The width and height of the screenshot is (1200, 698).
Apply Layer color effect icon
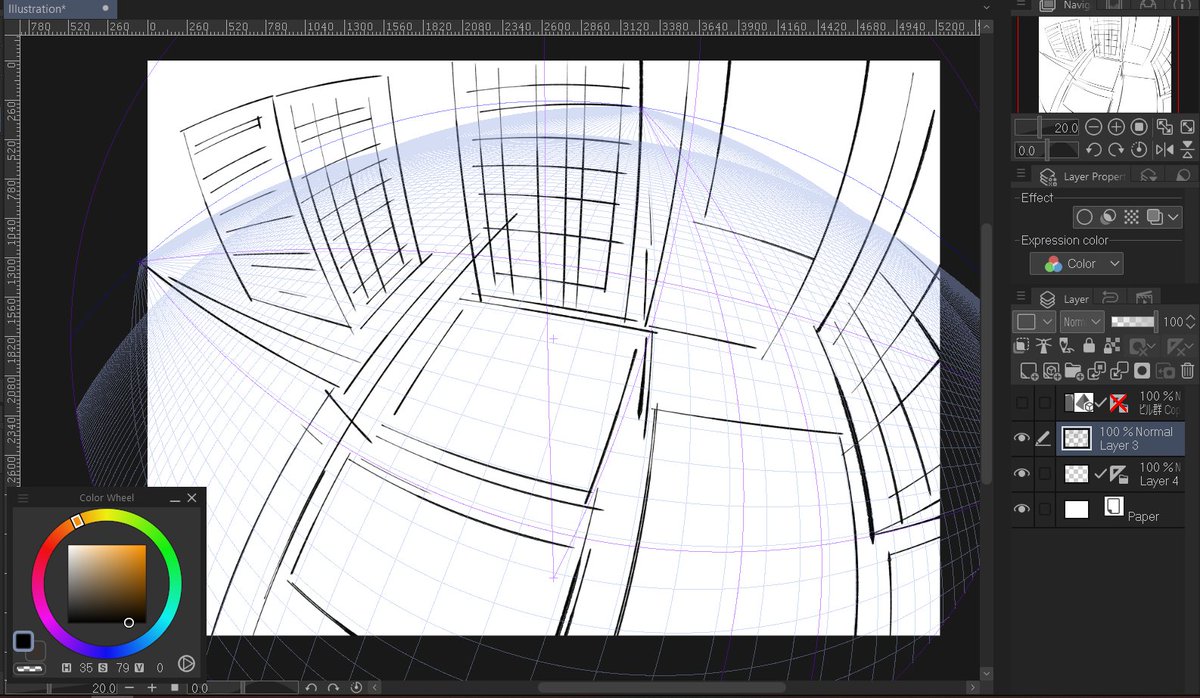(x=1154, y=217)
